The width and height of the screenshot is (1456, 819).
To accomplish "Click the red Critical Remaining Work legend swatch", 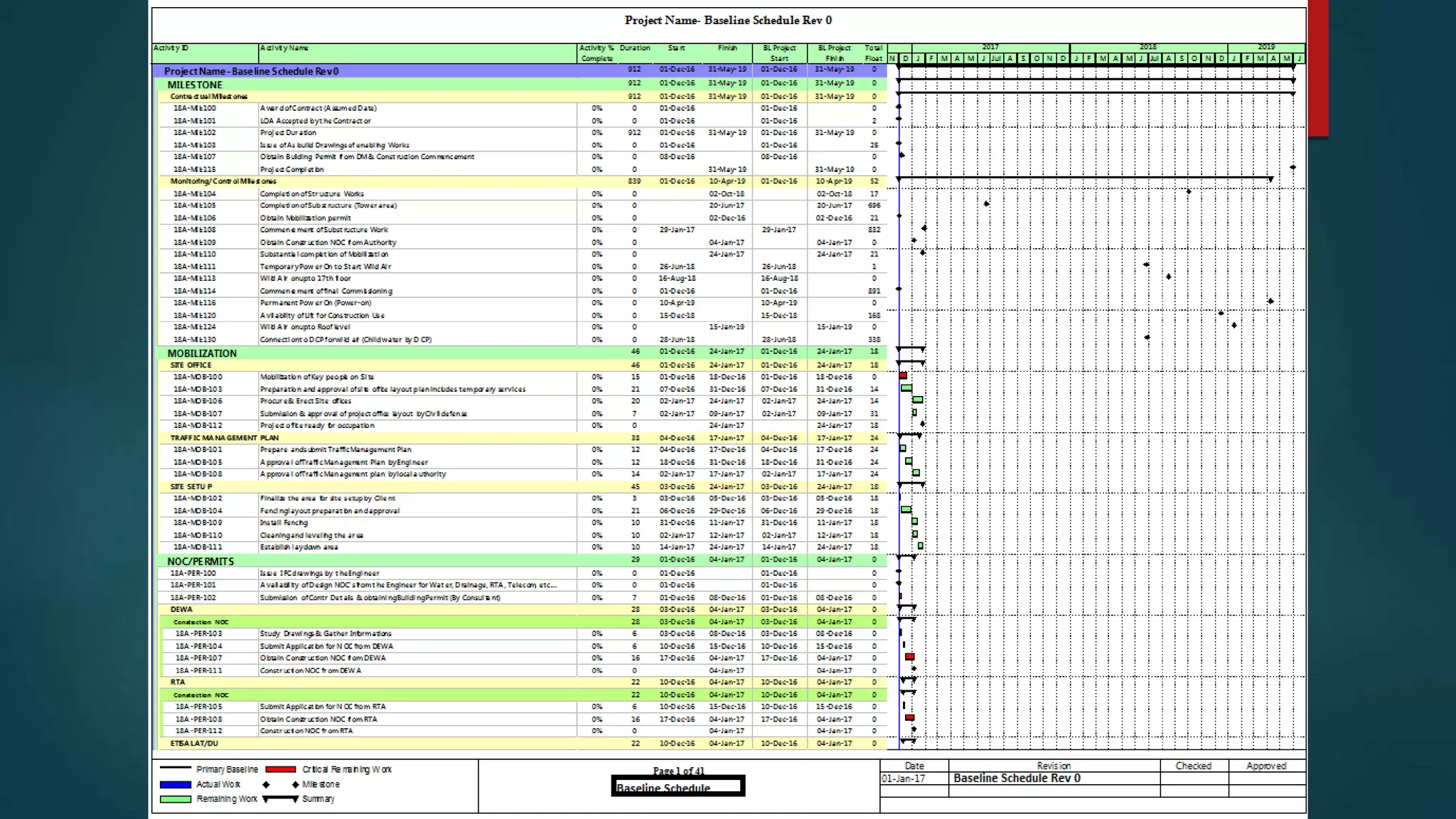I will tap(280, 769).
